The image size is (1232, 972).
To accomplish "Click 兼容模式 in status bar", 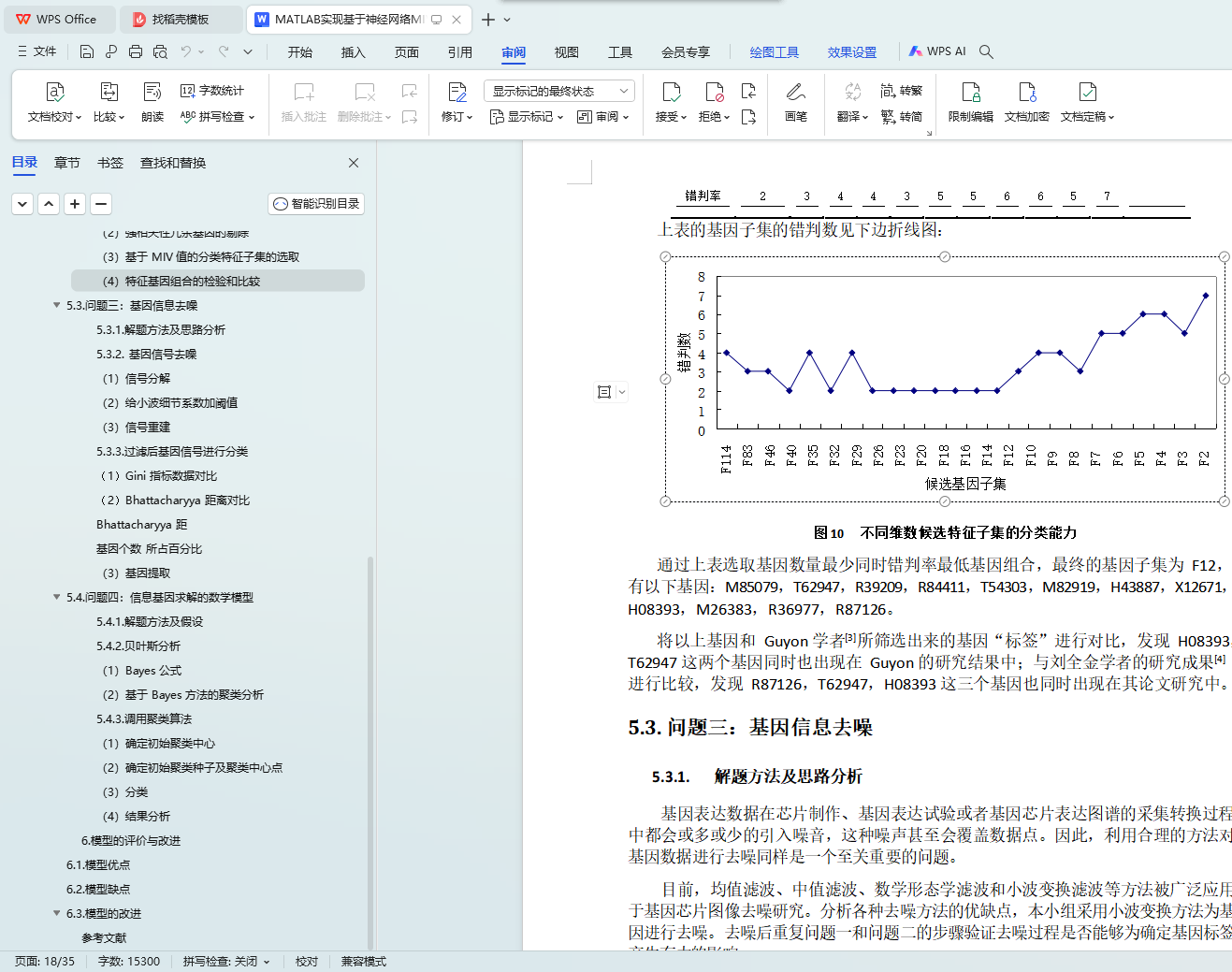I will tap(364, 962).
